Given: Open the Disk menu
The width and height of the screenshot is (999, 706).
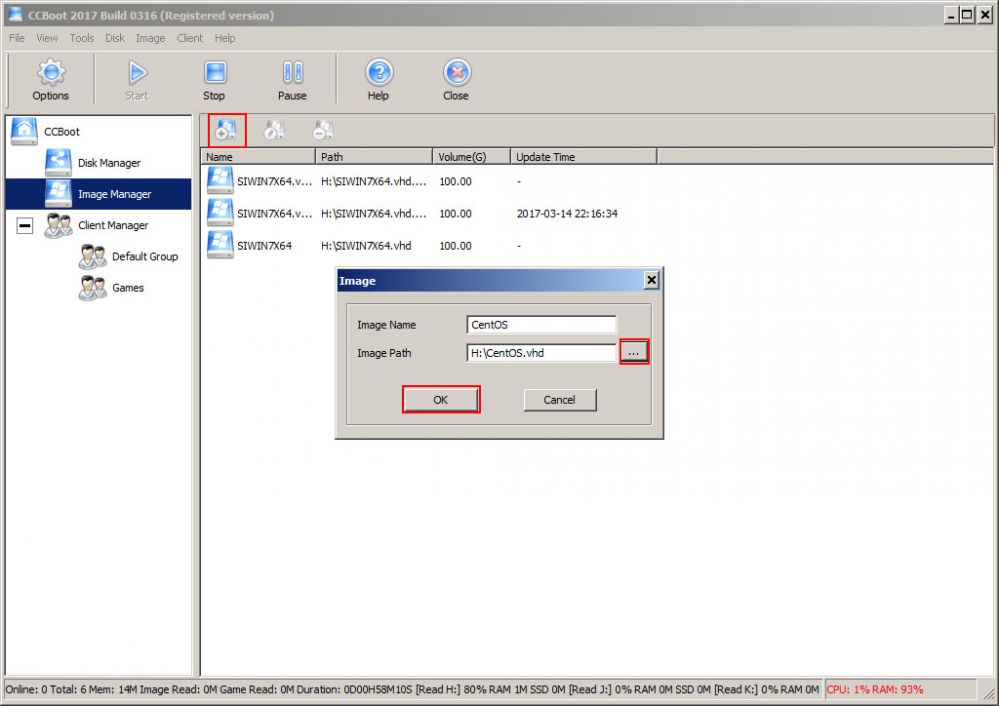Looking at the screenshot, I should [115, 38].
